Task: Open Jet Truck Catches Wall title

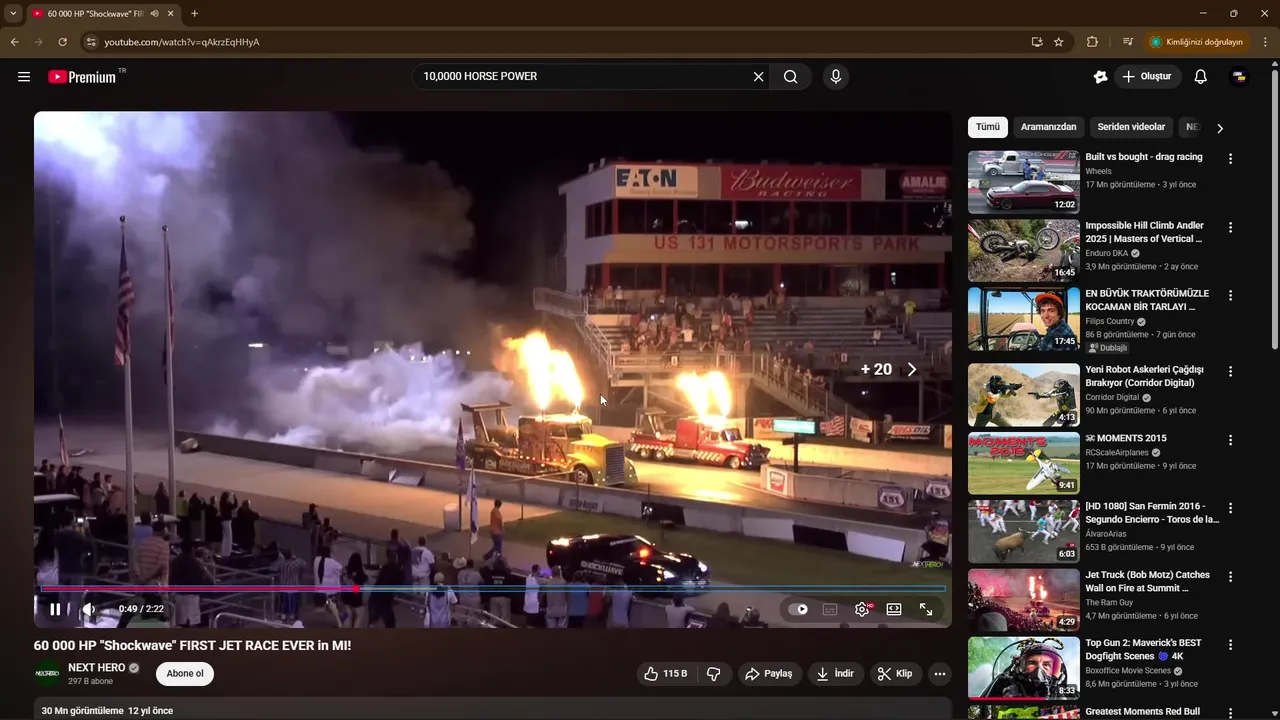Action: point(1148,581)
